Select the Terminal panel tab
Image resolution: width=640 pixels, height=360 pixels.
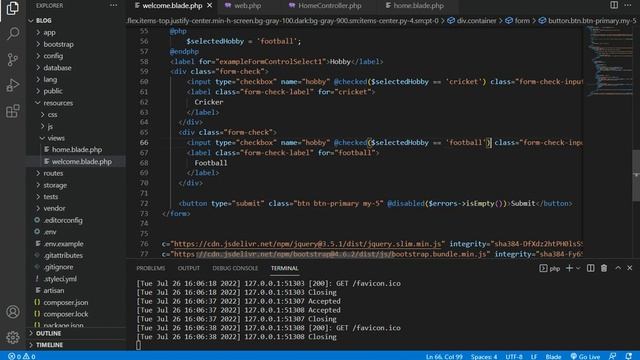coord(284,268)
